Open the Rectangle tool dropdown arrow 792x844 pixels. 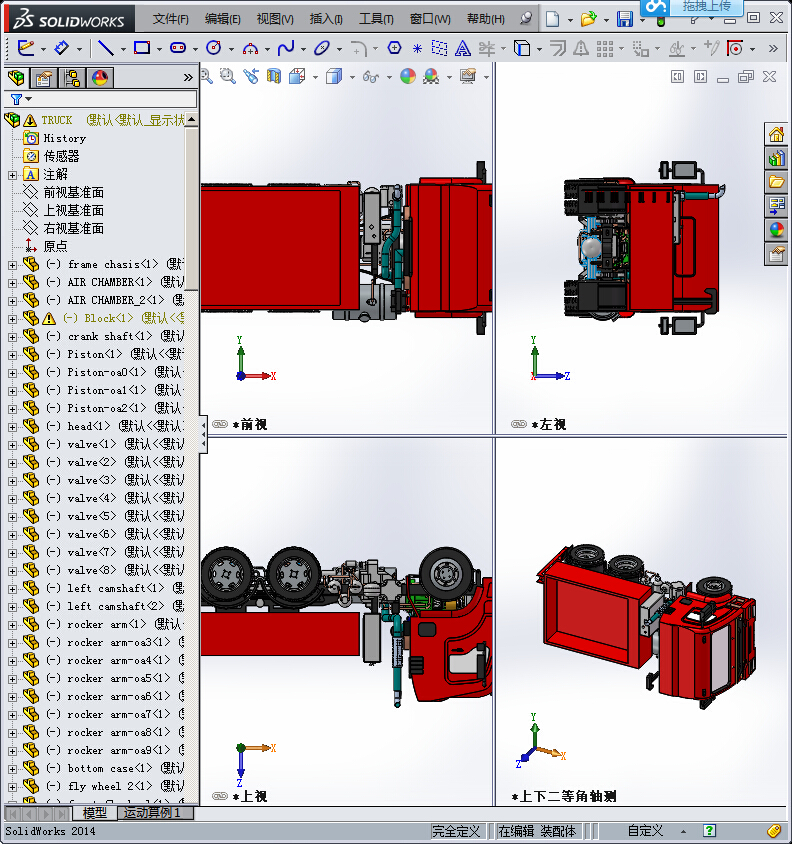159,50
